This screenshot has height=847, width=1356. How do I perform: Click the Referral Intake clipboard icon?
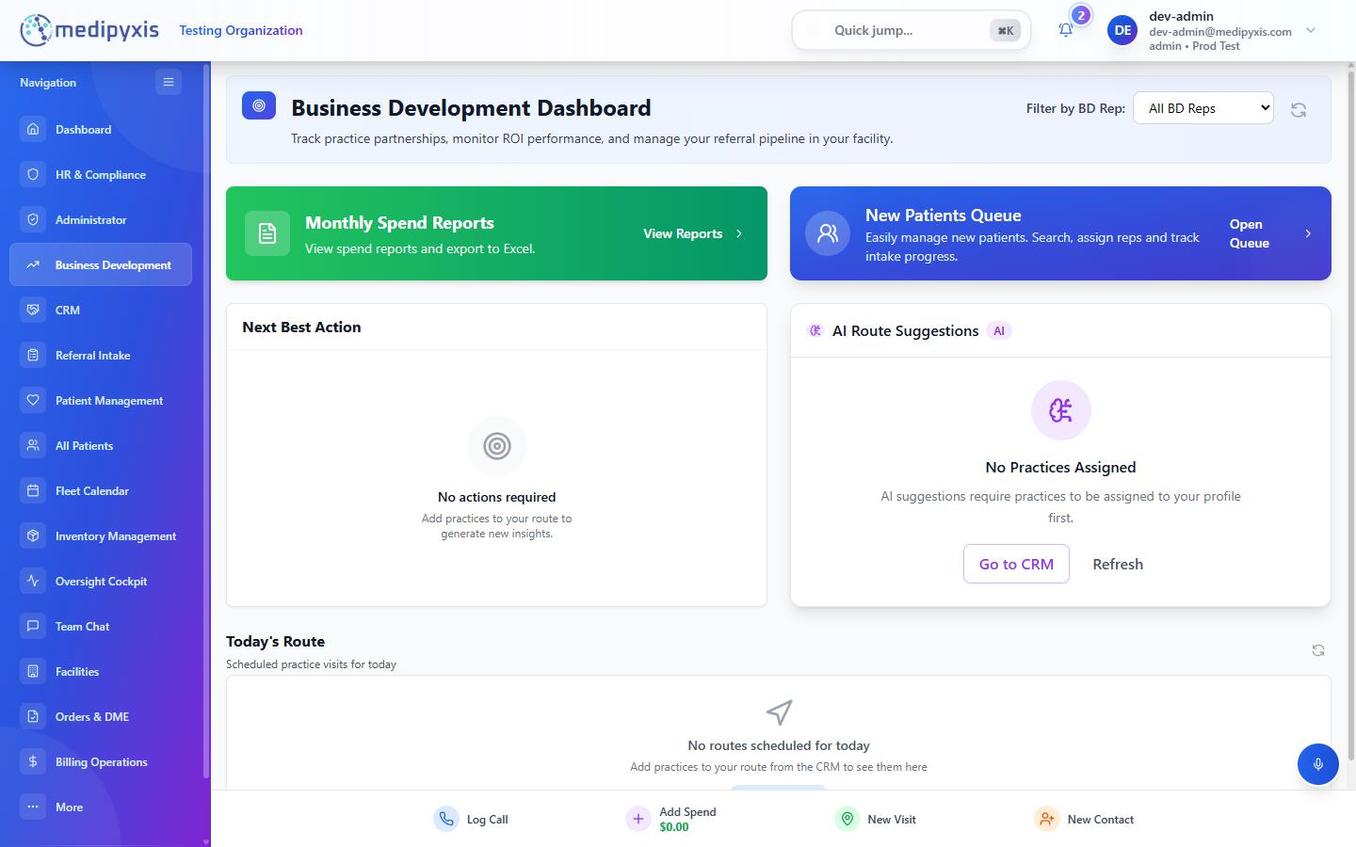[x=33, y=355]
